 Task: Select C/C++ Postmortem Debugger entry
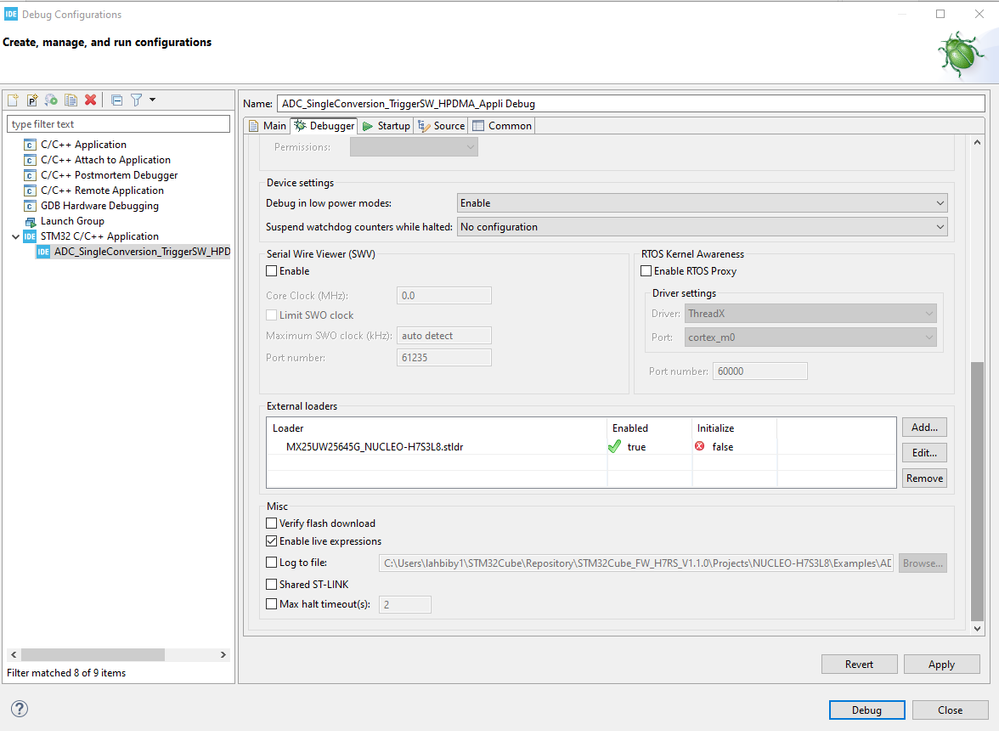[x=109, y=175]
